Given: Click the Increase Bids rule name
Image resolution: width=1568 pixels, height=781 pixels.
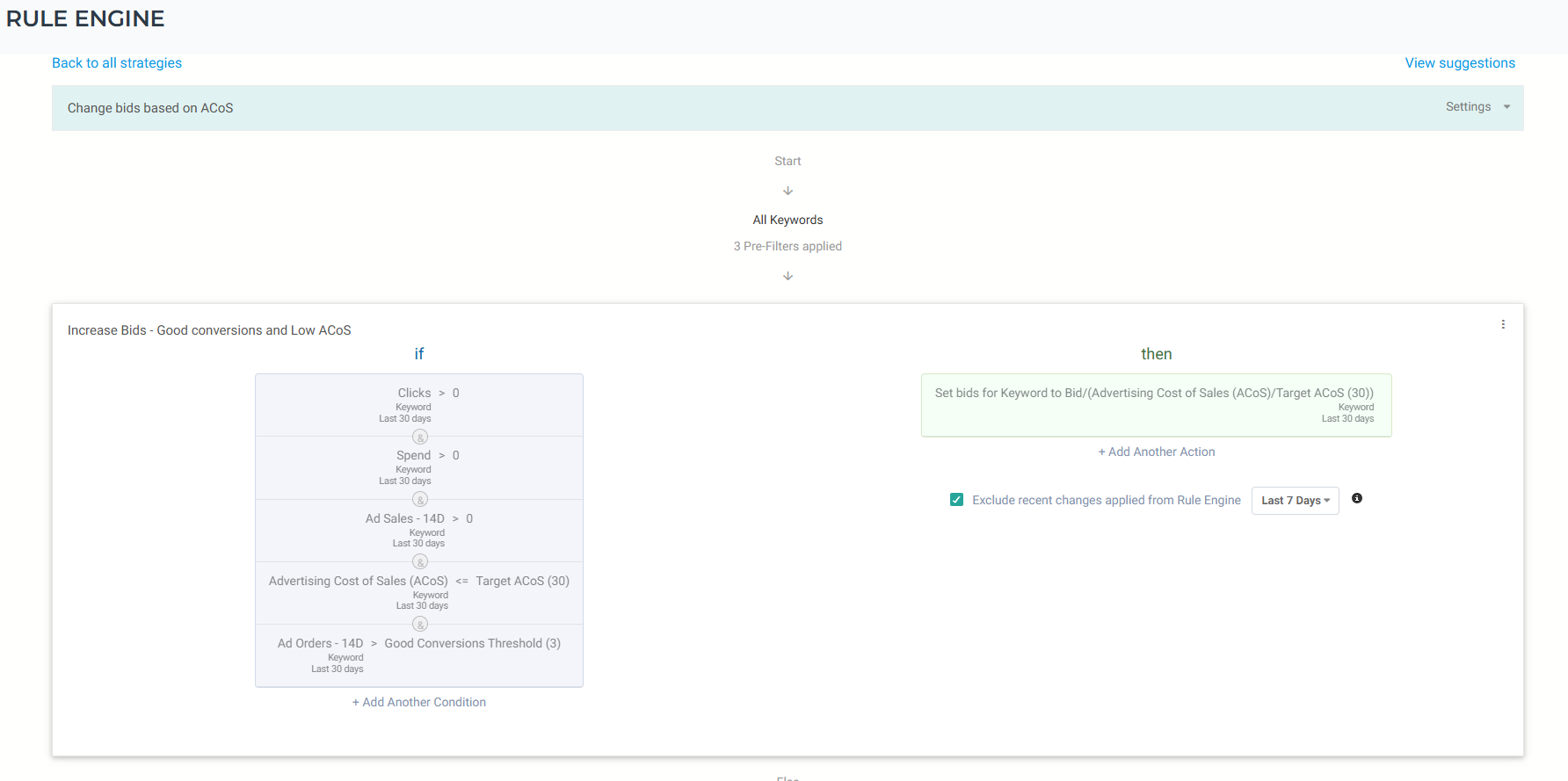Looking at the screenshot, I should click(x=209, y=330).
